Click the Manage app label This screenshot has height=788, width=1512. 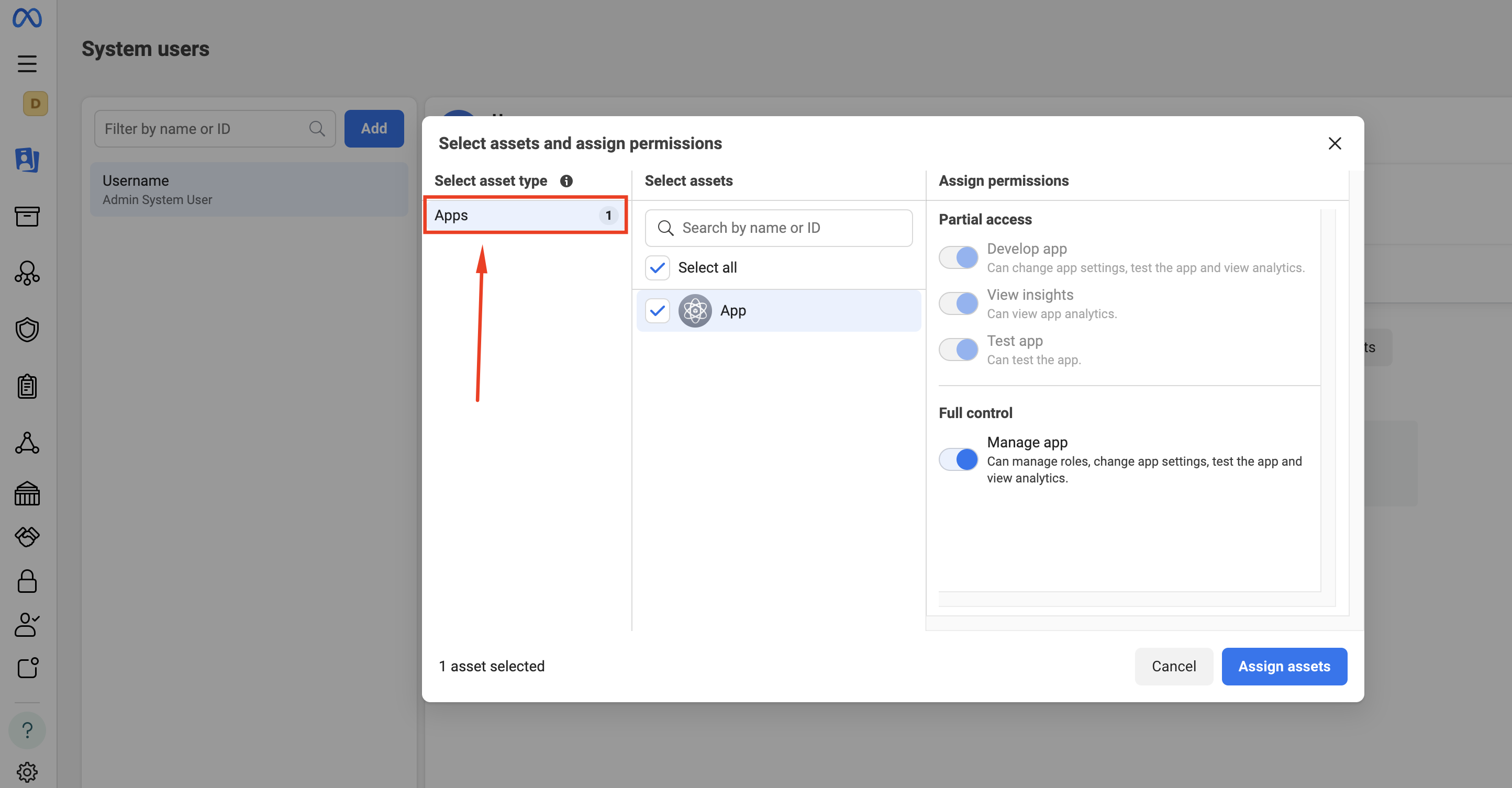point(1027,442)
